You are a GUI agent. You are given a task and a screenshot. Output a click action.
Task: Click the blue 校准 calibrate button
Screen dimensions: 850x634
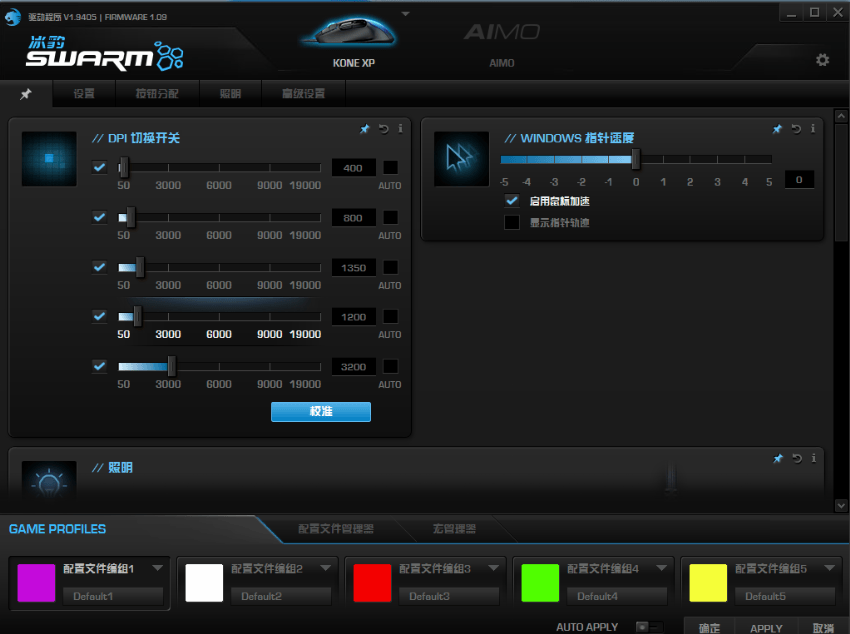pos(321,411)
